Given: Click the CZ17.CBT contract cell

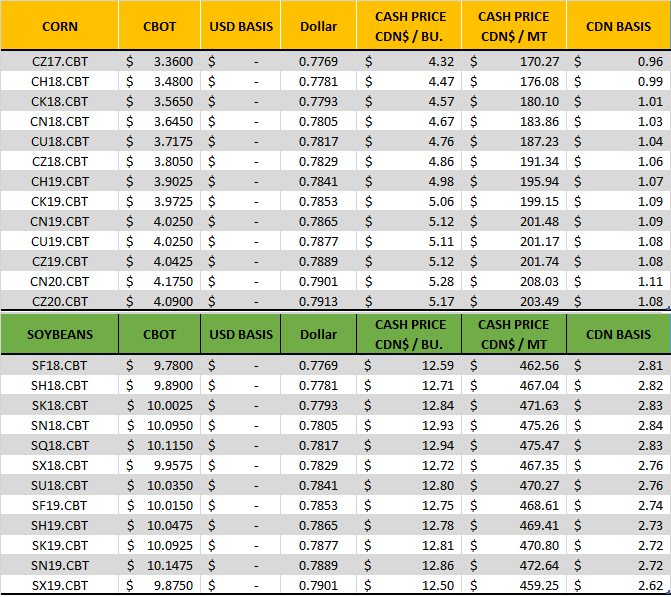Looking at the screenshot, I should (60, 62).
